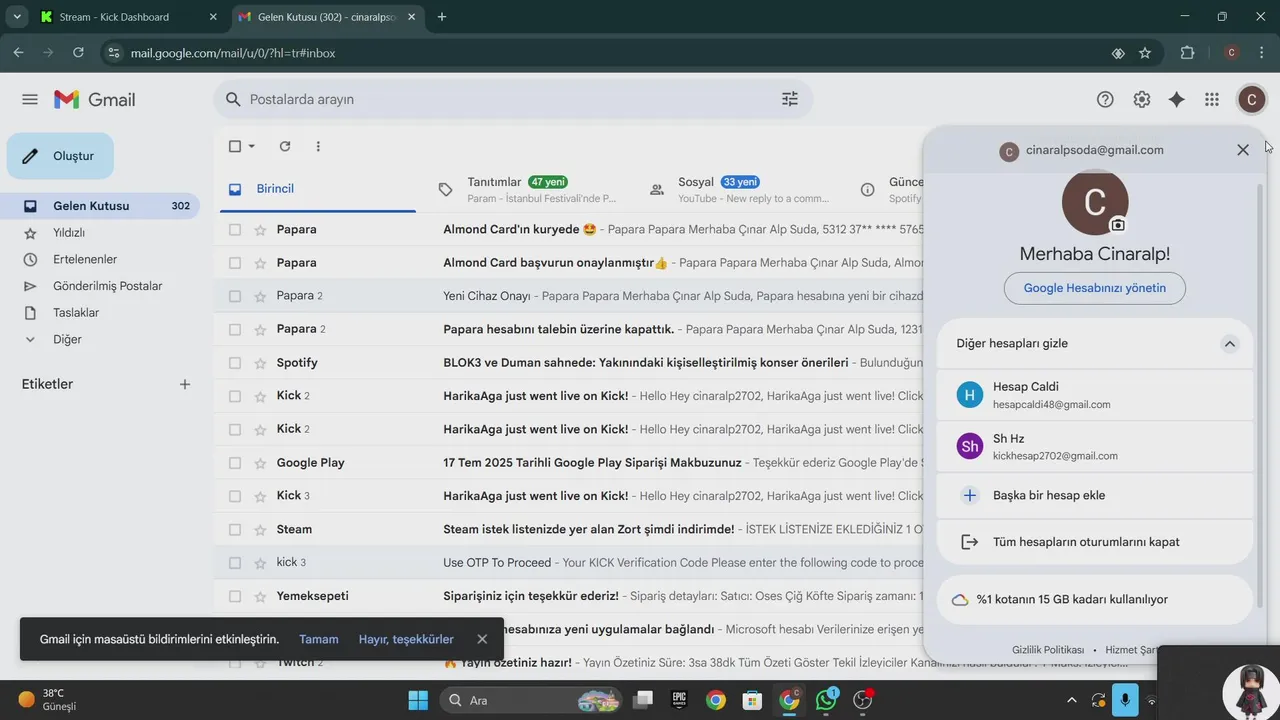
Task: Show search options filter icon
Action: pos(790,99)
